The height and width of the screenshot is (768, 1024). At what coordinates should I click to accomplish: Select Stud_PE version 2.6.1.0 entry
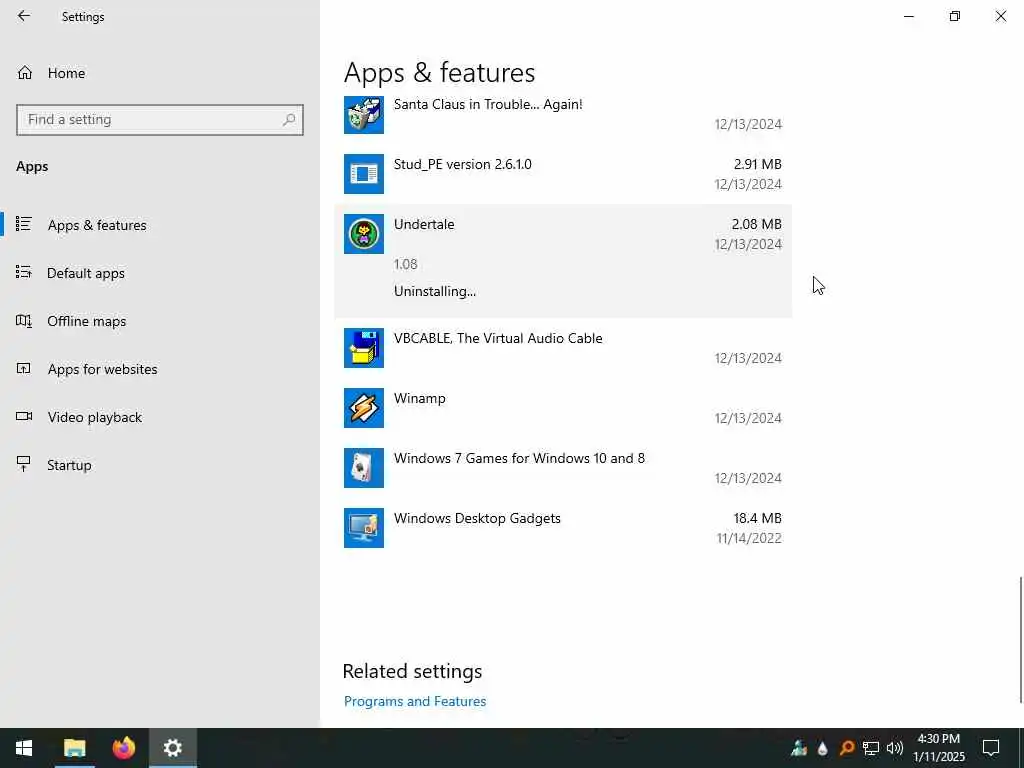click(563, 174)
